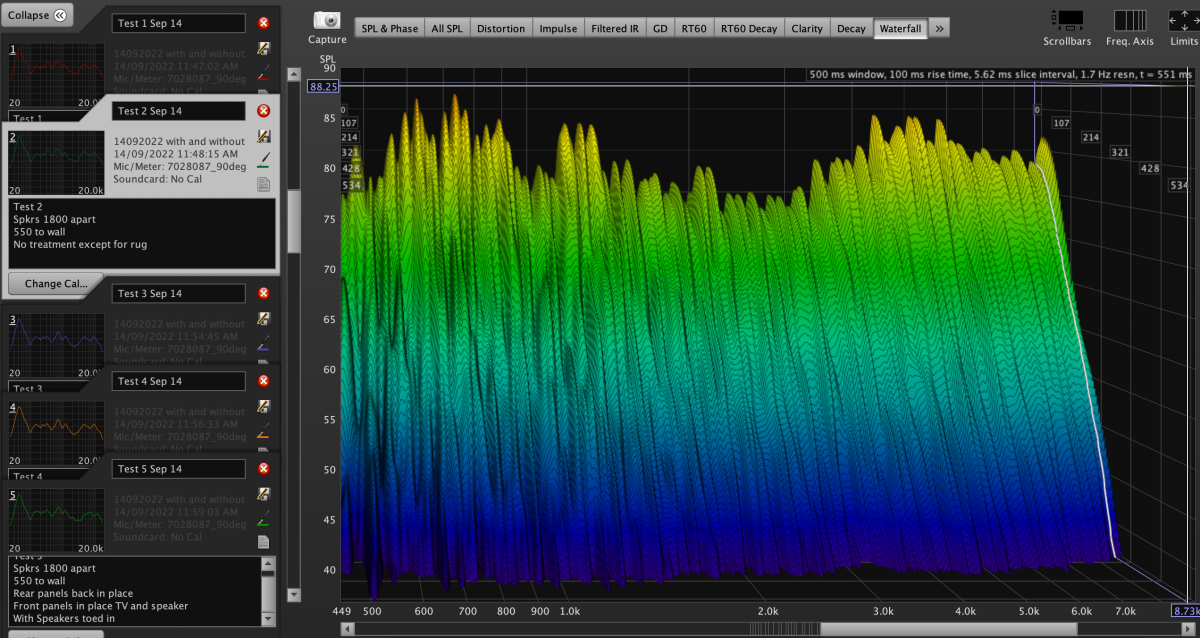1200x638 pixels.
Task: Open the RT60 Decay tab
Action: click(x=748, y=29)
